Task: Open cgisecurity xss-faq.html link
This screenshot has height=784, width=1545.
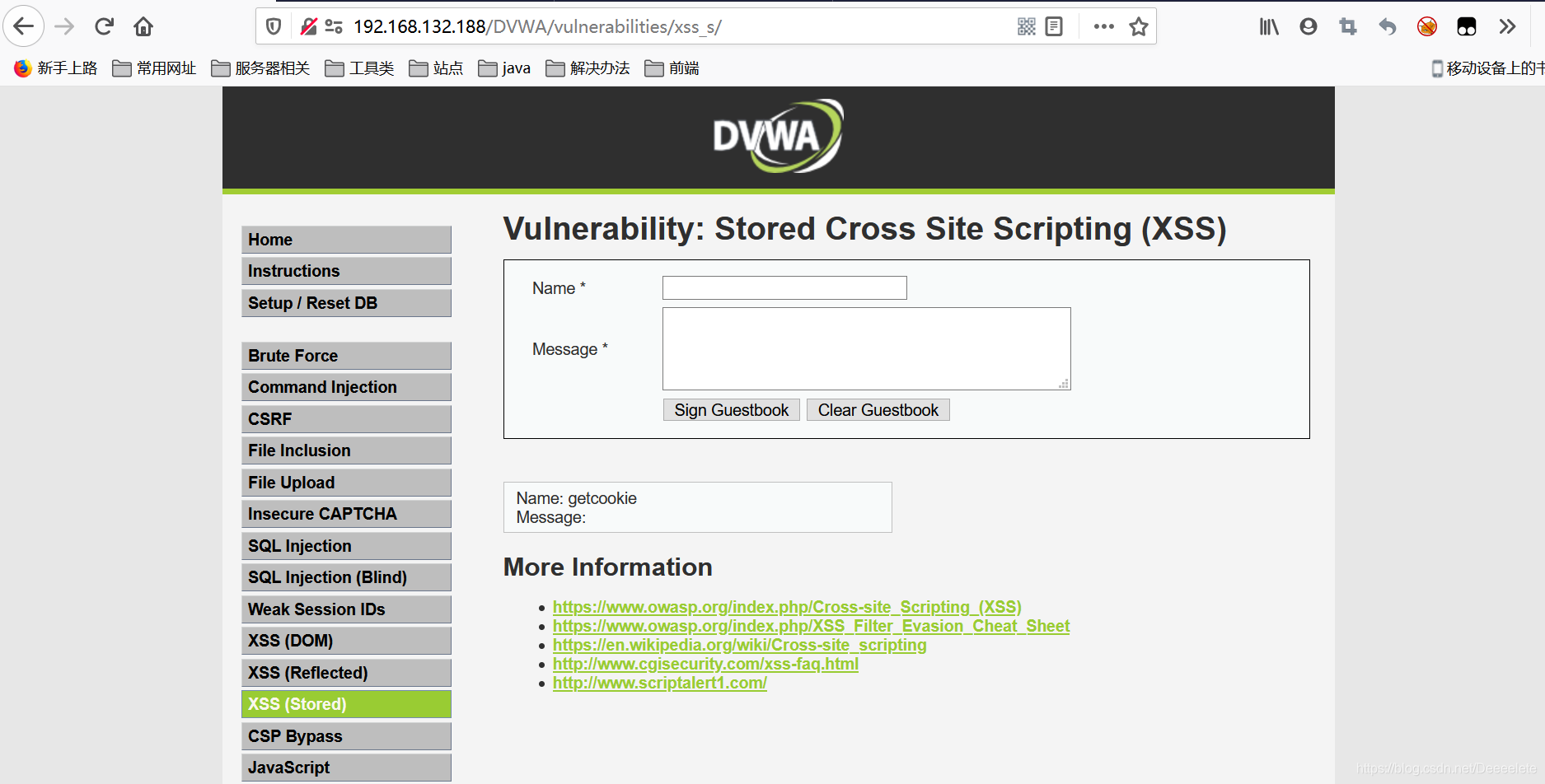Action: pyautogui.click(x=705, y=664)
